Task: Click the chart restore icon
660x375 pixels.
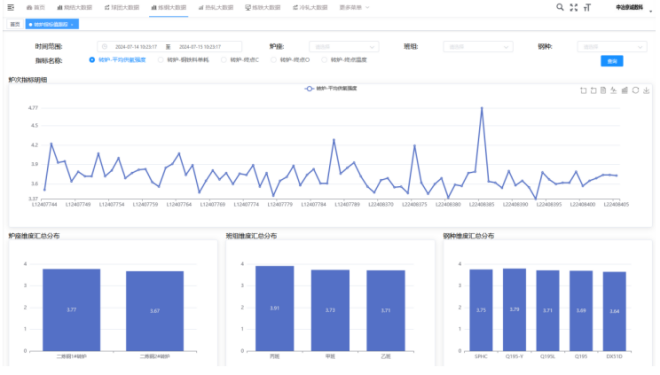Action: coord(636,90)
